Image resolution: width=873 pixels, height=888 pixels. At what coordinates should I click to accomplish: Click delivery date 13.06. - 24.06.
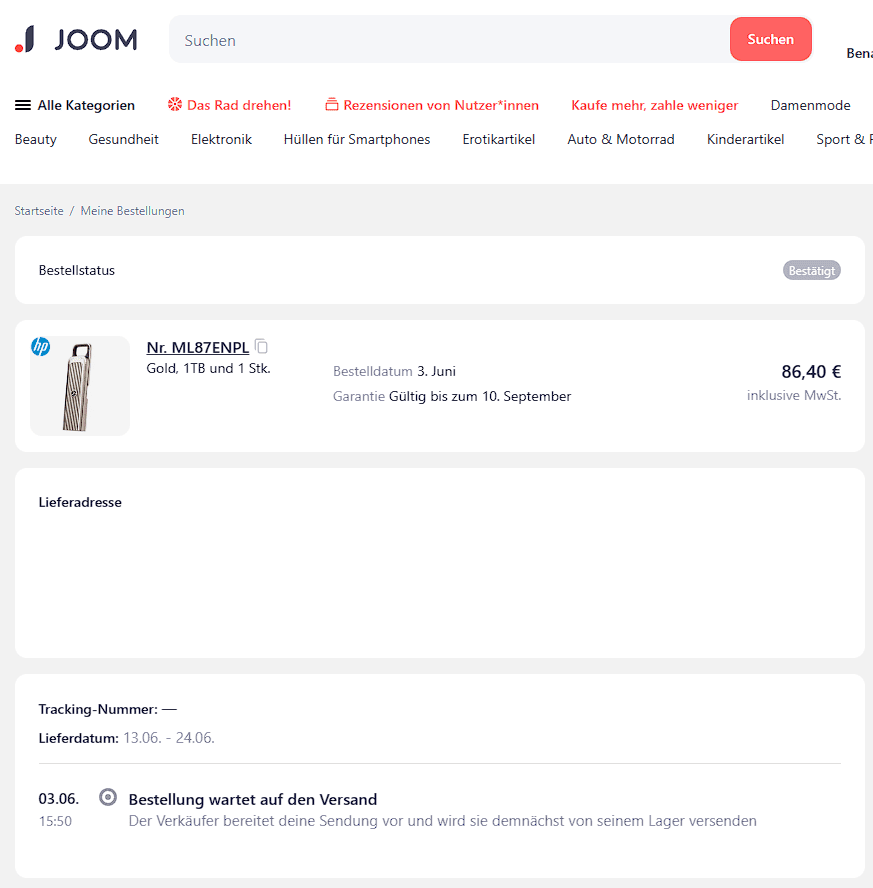169,738
